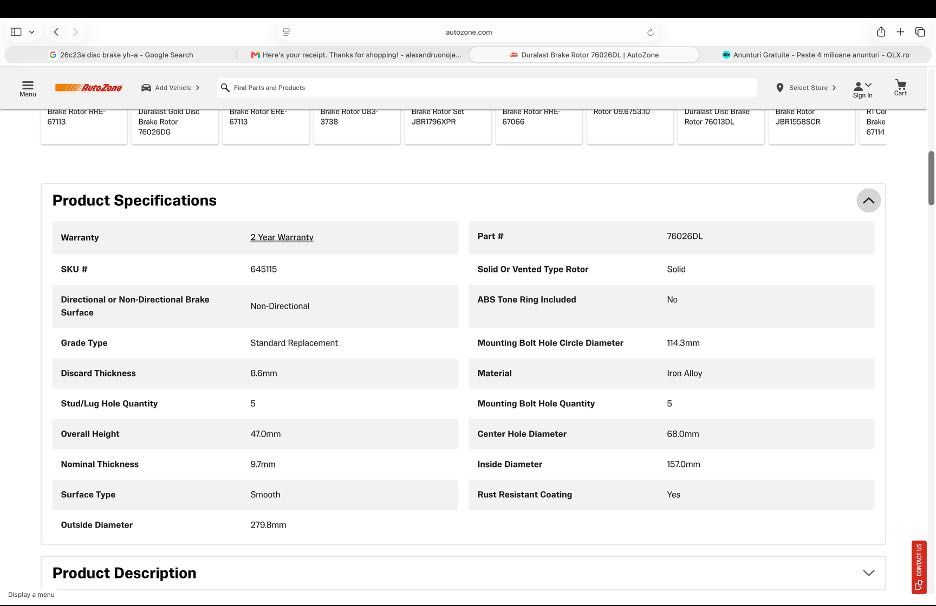936x606 pixels.
Task: Select SKU value 645115
Action: pyautogui.click(x=263, y=269)
